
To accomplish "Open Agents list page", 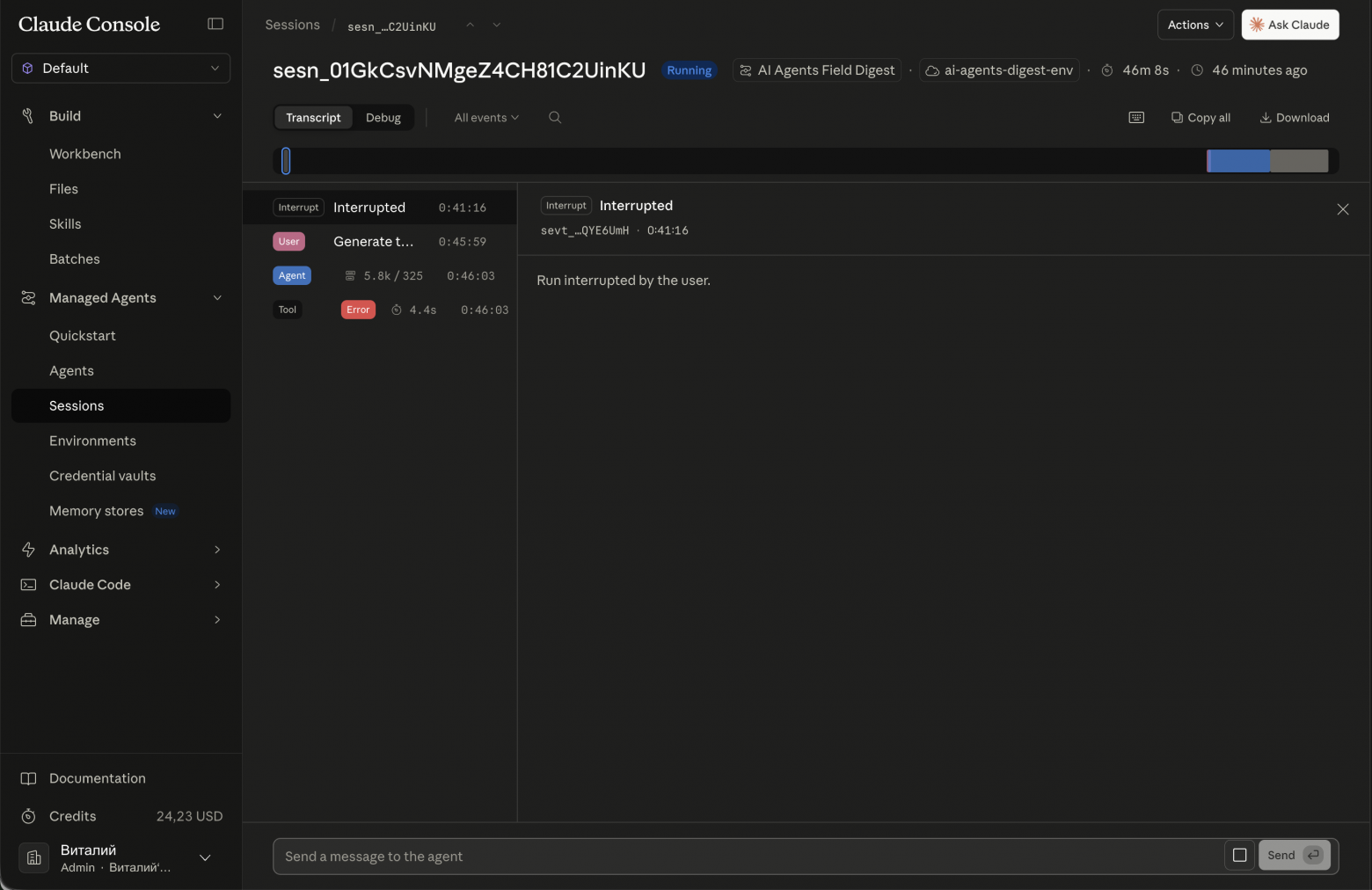I will [x=71, y=371].
